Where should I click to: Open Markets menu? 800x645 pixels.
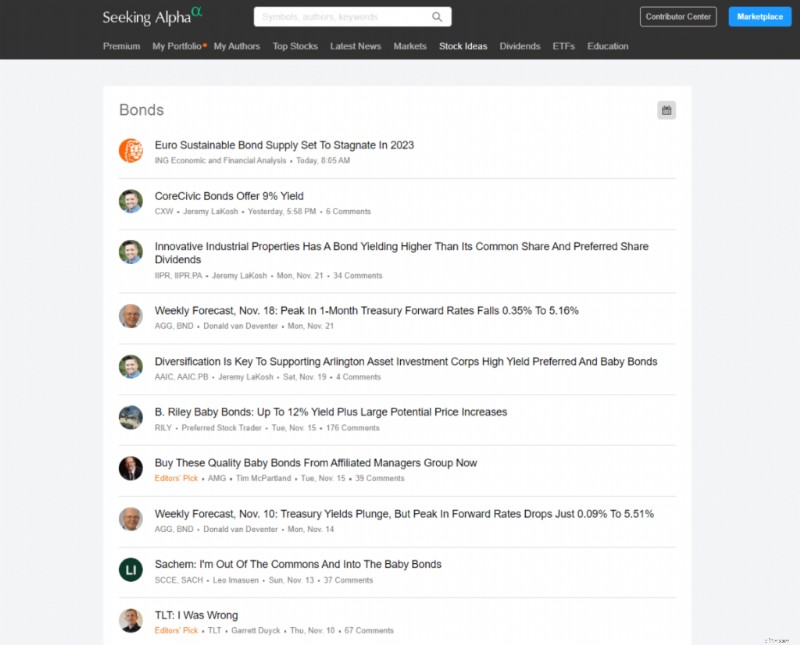coord(410,46)
